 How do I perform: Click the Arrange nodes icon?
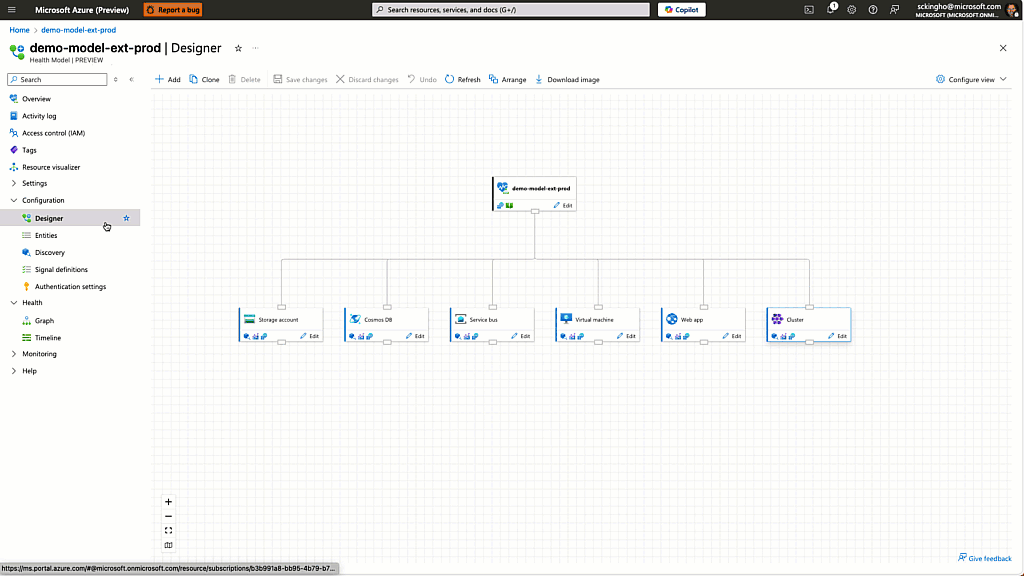[494, 80]
